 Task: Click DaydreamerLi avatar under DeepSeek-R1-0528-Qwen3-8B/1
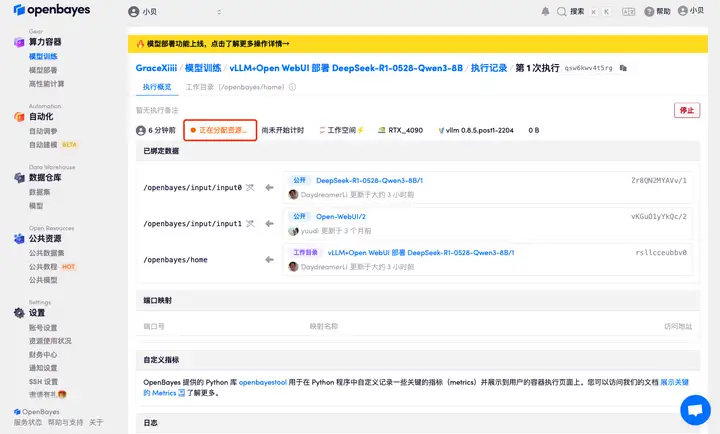(x=293, y=195)
